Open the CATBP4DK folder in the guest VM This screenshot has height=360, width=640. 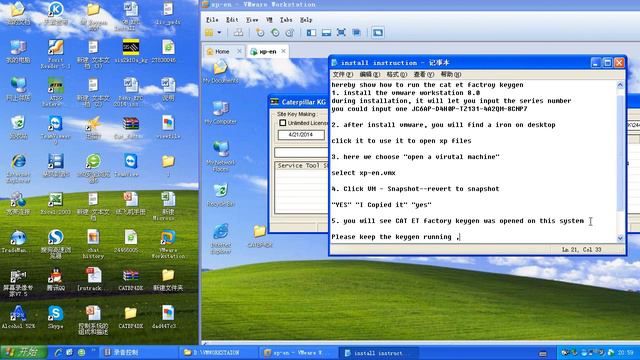point(260,236)
